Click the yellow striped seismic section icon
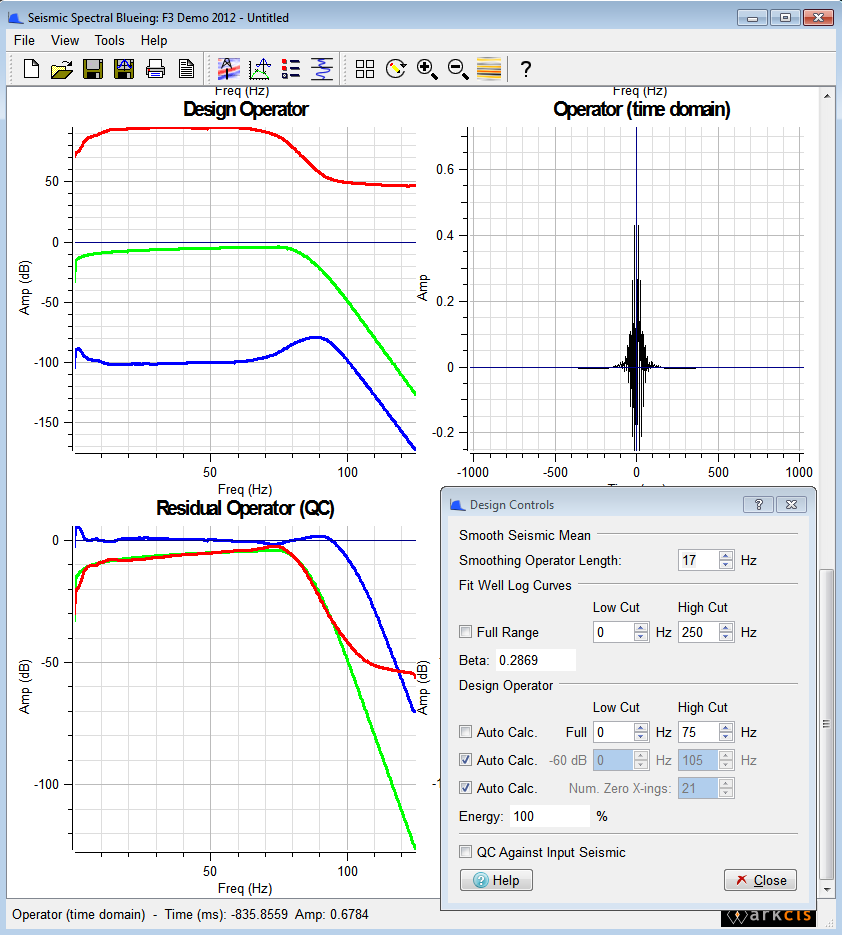The image size is (842, 935). tap(489, 69)
